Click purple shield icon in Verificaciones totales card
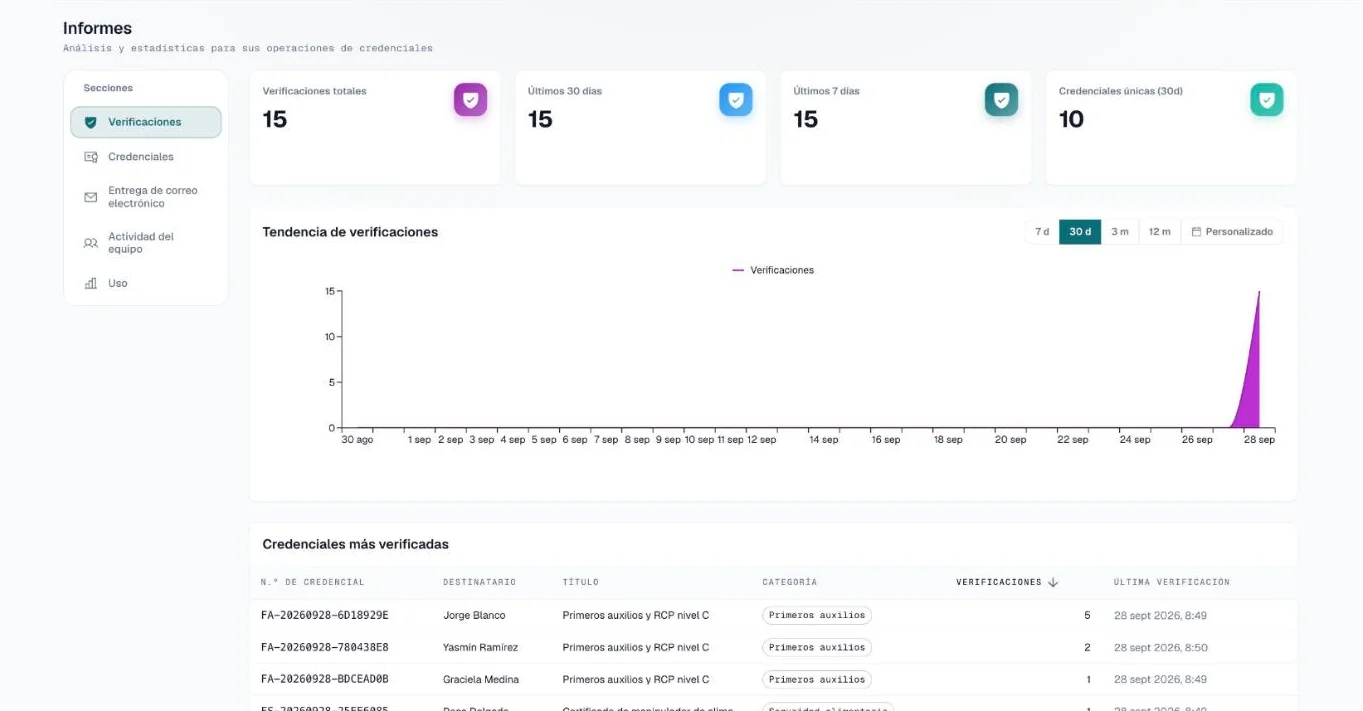 click(x=470, y=100)
